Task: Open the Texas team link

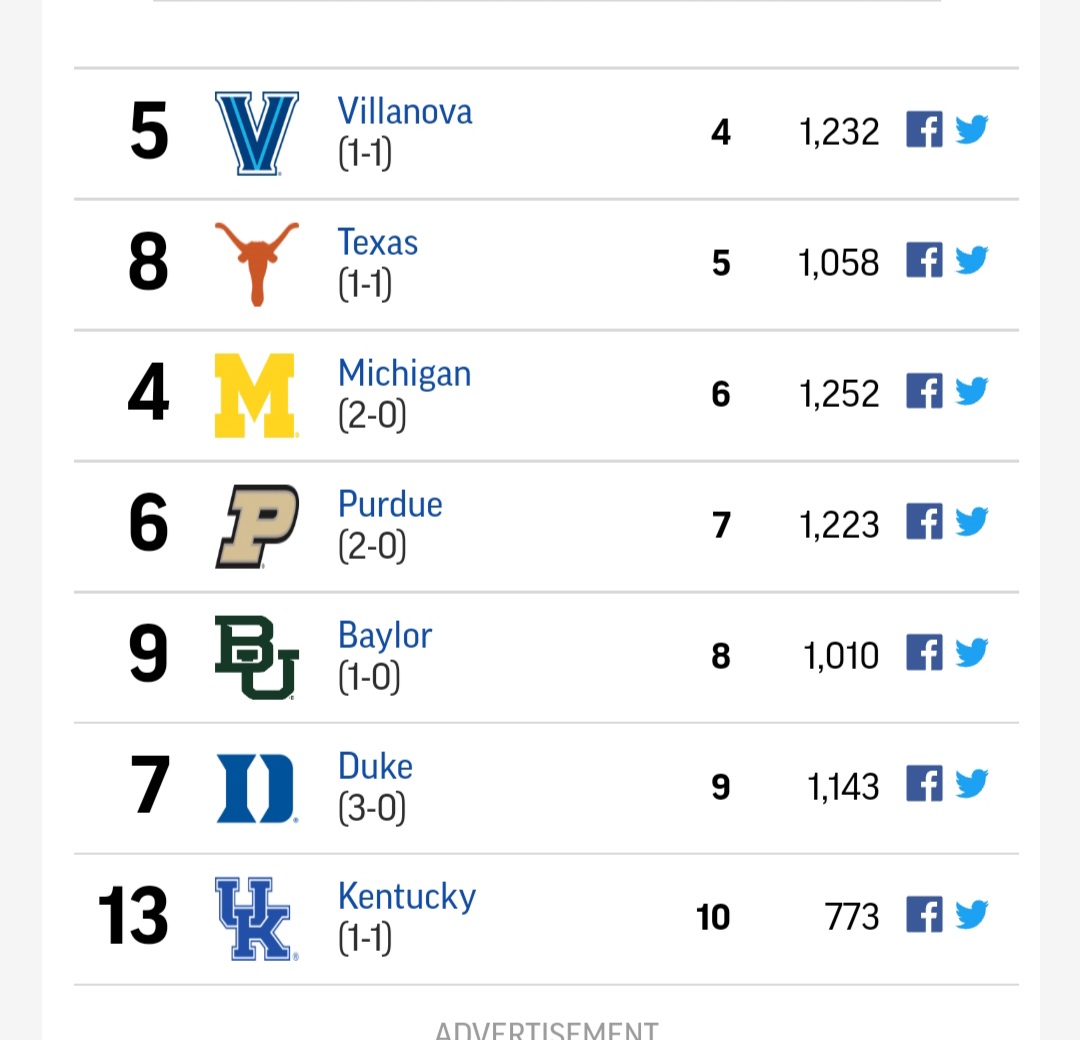Action: click(377, 242)
